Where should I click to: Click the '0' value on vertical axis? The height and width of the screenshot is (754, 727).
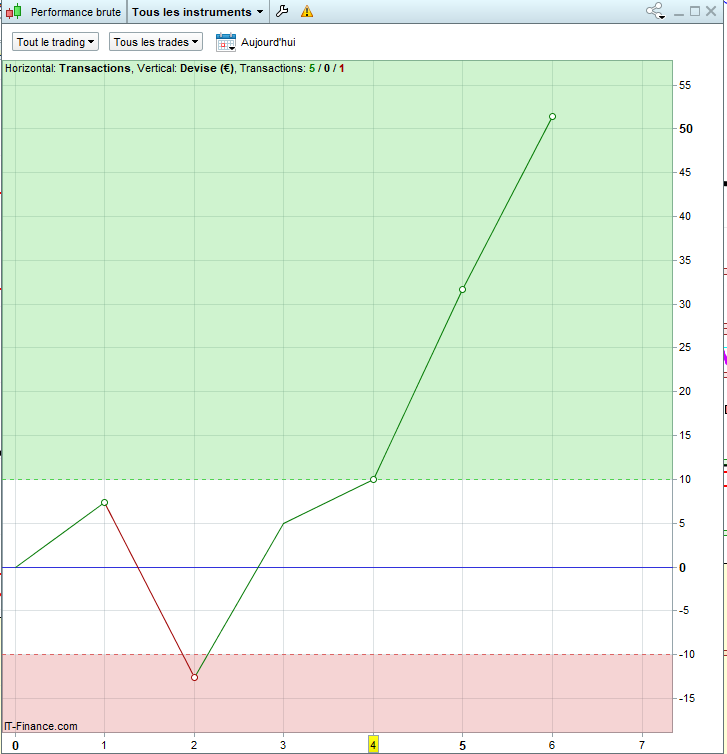[x=682, y=567]
